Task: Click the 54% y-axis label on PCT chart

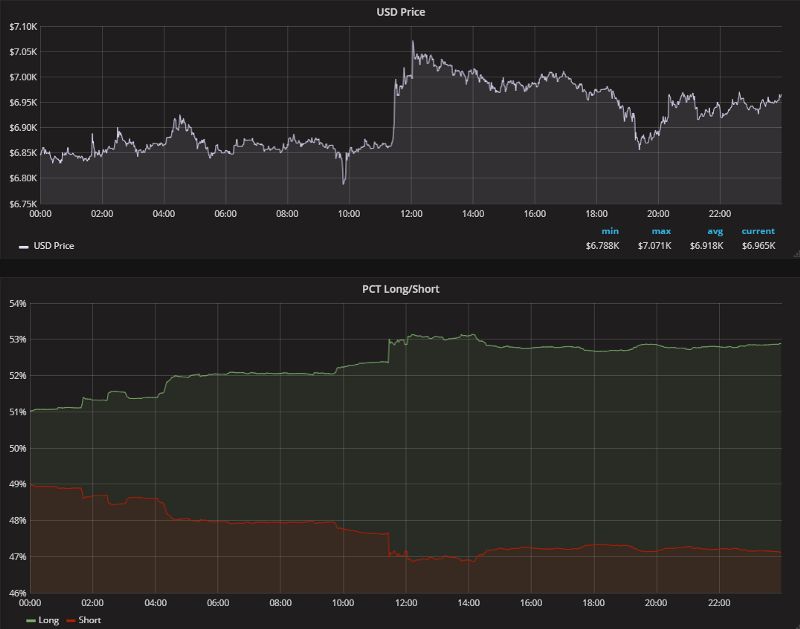Action: click(16, 303)
